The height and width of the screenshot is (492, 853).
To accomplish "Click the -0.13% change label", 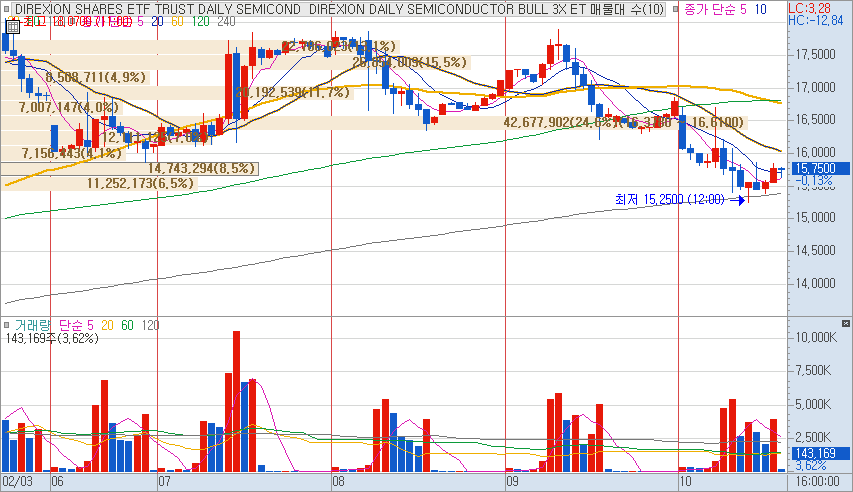I will 814,180.
